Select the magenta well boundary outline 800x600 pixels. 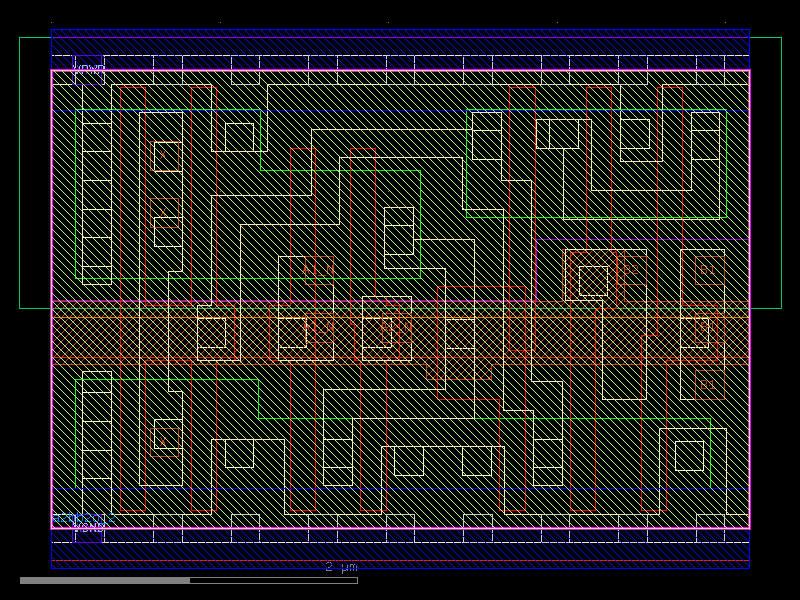pos(53,300)
